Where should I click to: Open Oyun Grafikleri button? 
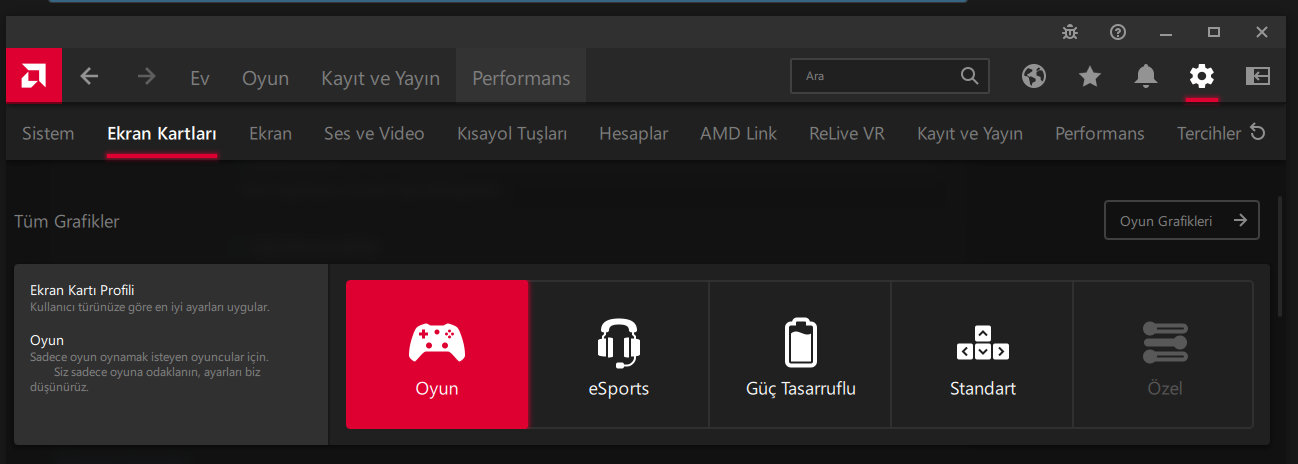[1181, 221]
